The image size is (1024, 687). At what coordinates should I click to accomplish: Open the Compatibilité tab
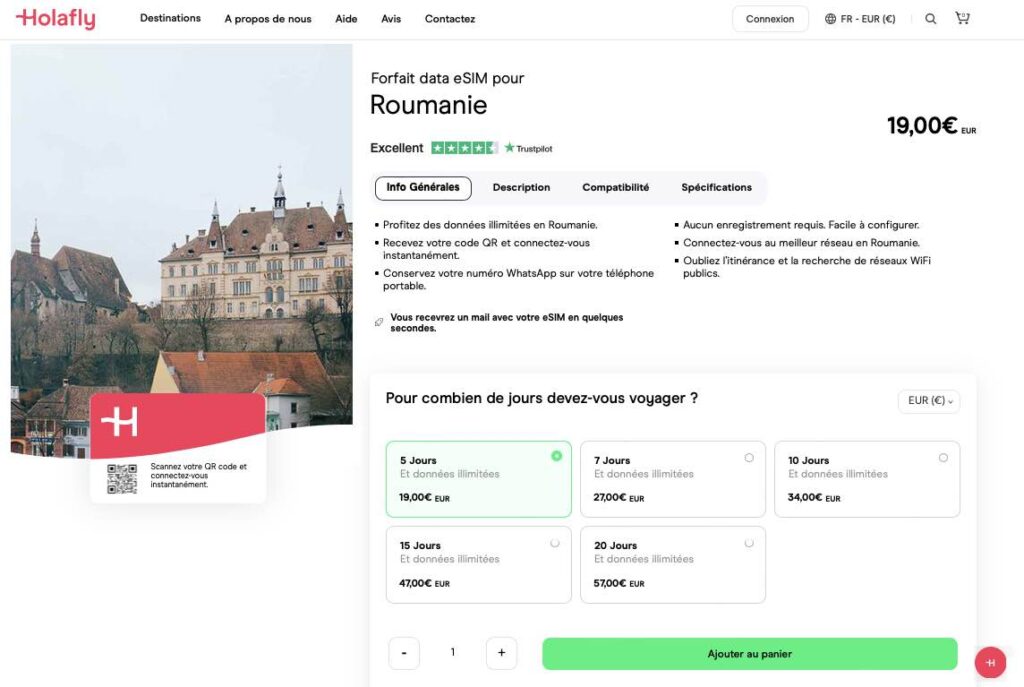615,187
